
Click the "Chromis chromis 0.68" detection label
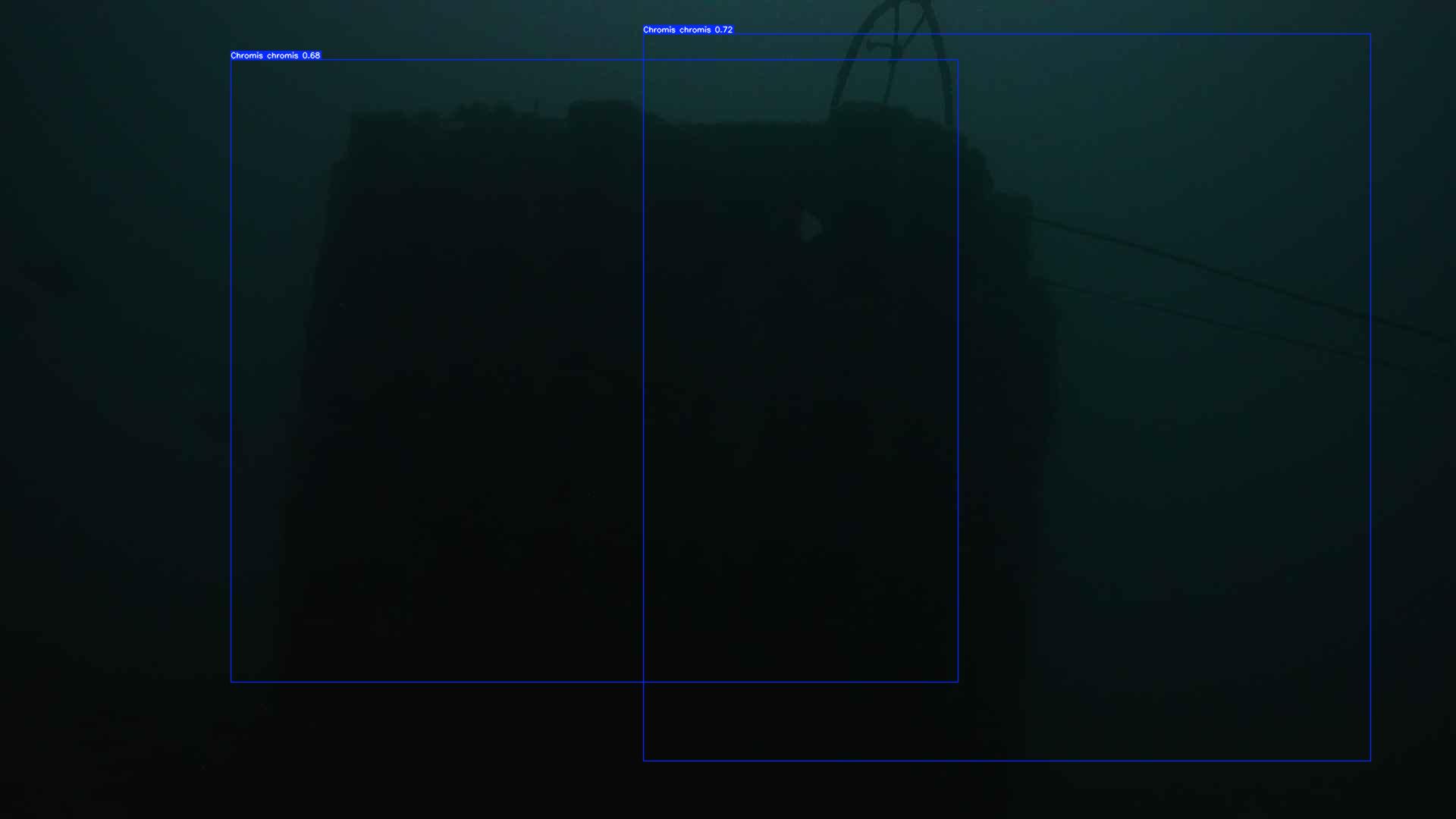(x=275, y=55)
